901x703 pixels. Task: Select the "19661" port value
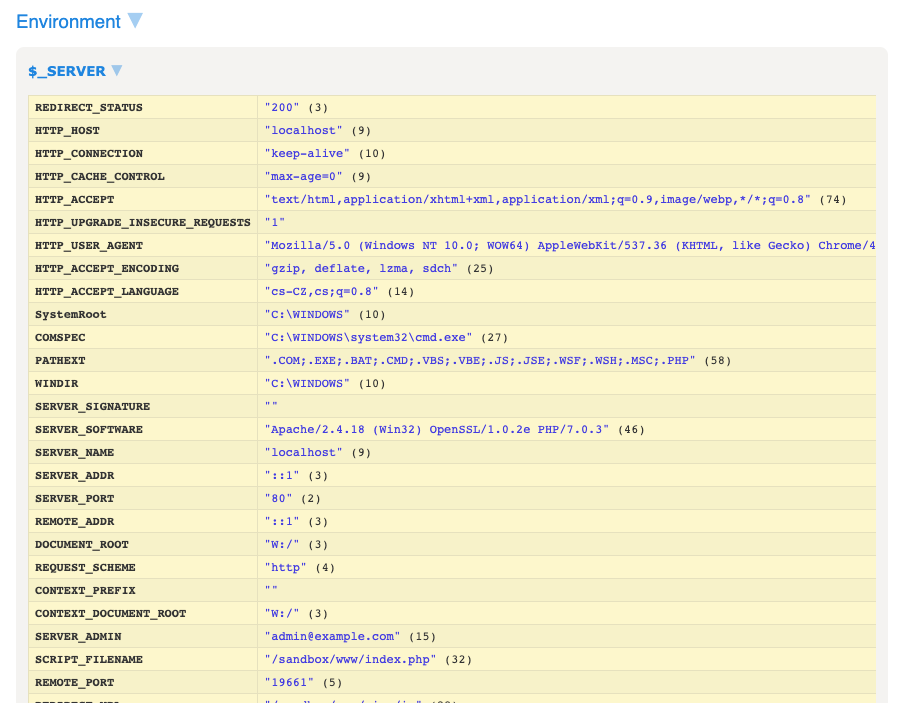[289, 682]
